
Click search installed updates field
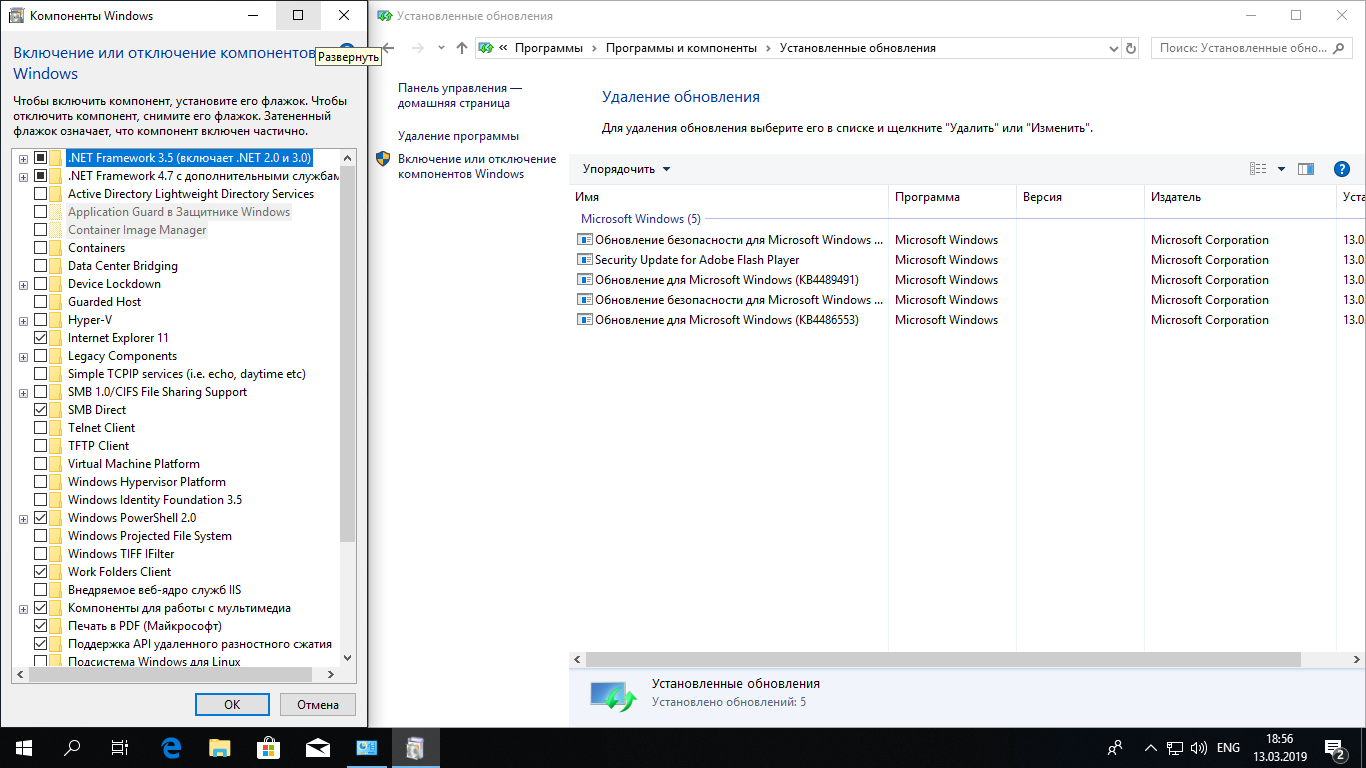(1250, 48)
